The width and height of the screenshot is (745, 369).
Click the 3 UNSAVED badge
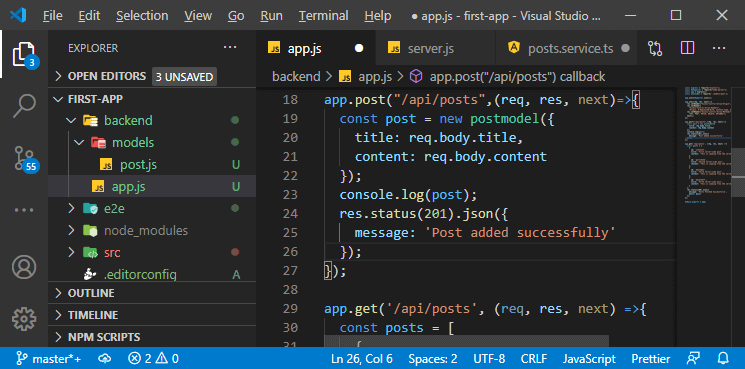184,77
